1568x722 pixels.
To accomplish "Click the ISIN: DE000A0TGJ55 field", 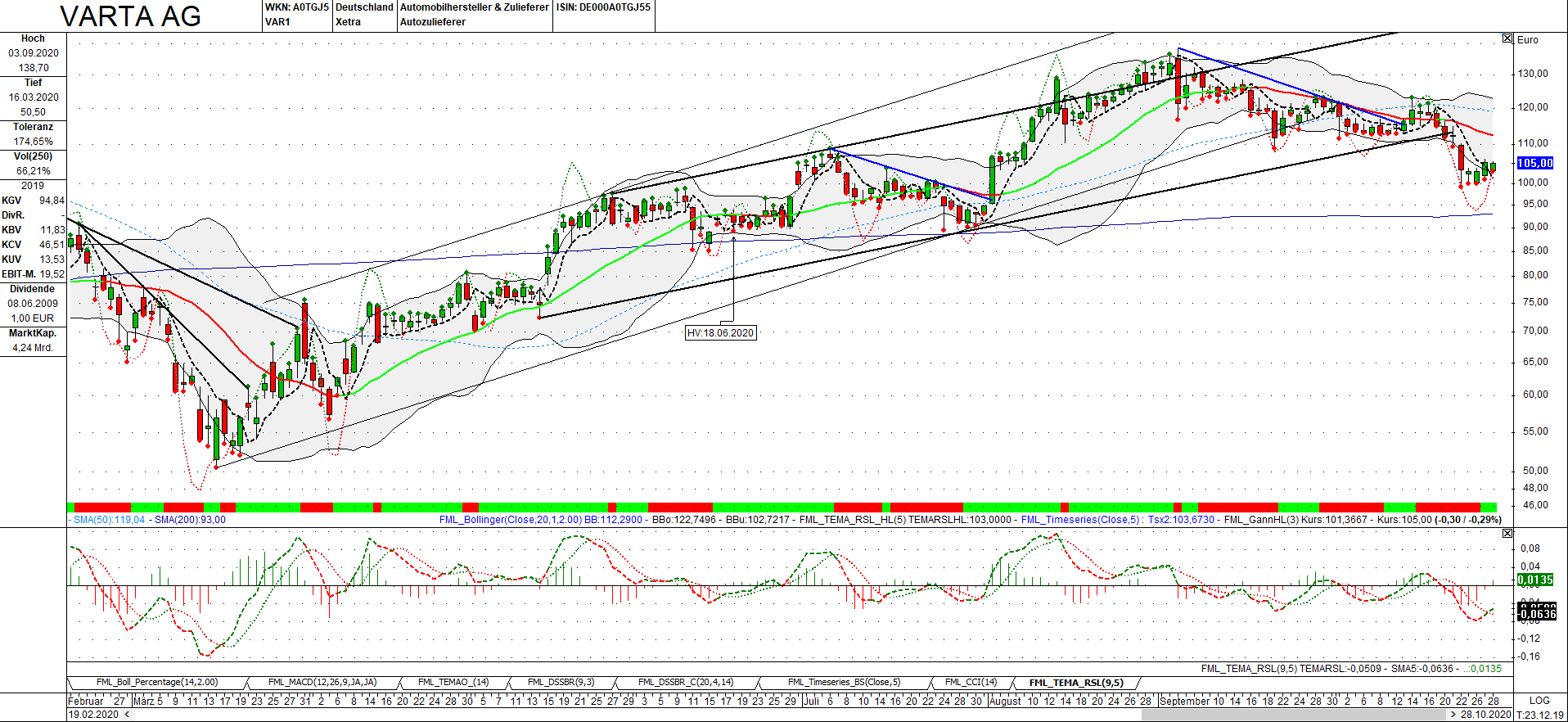I will point(604,7).
